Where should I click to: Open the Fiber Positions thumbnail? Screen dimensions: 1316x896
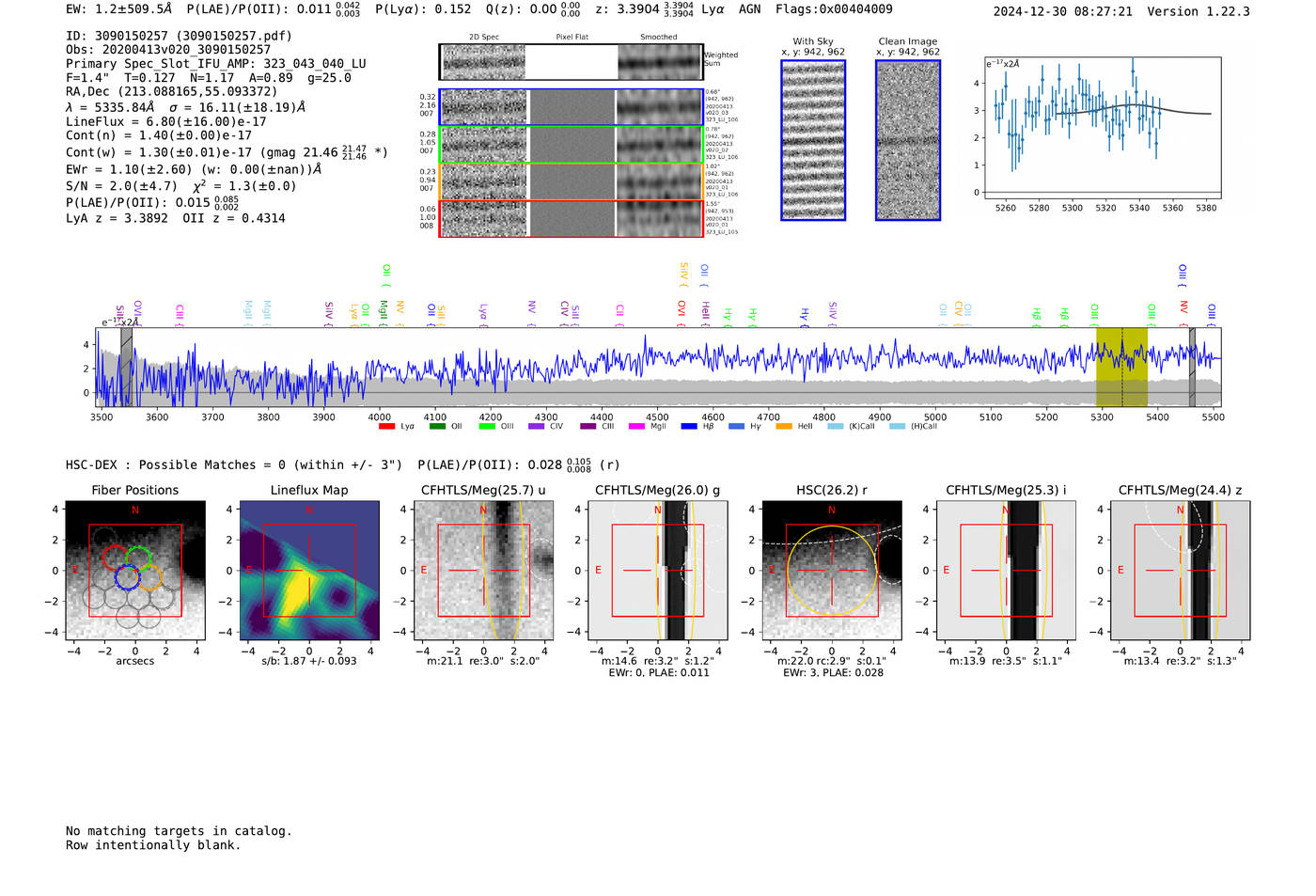pos(135,570)
